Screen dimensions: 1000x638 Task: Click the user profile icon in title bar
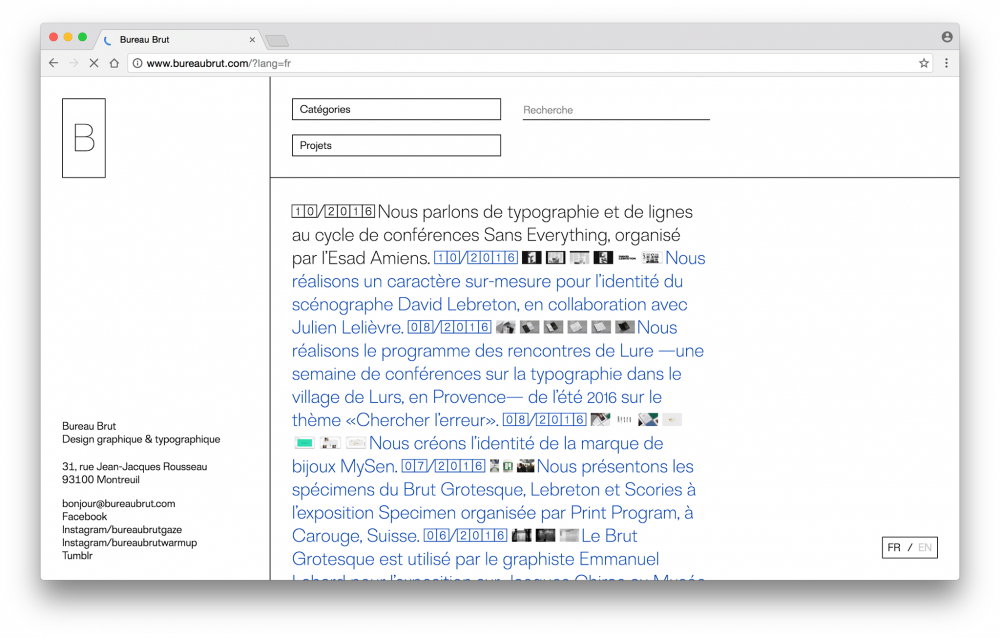(946, 37)
